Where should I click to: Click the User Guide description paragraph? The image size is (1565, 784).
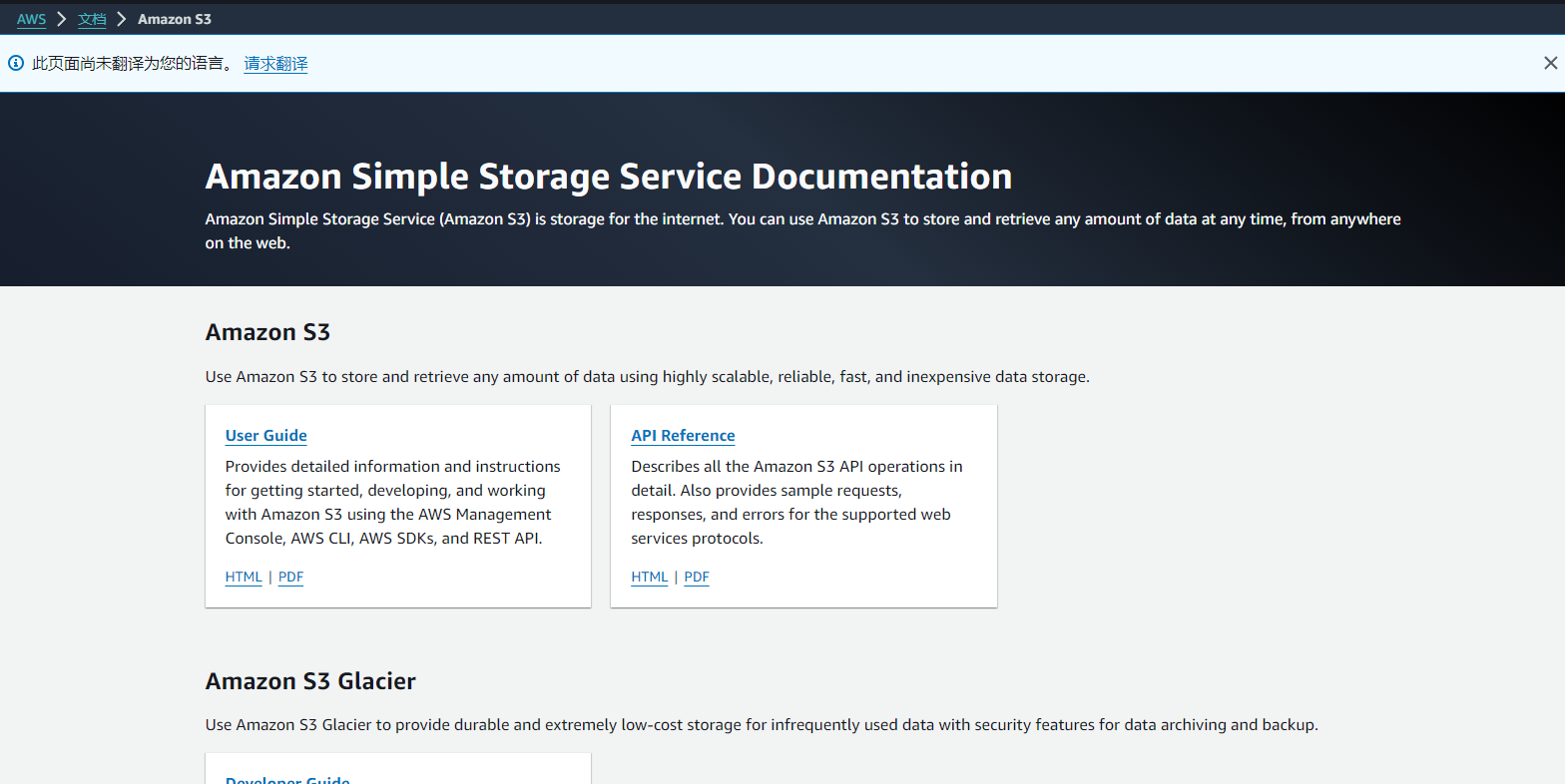pyautogui.click(x=393, y=503)
